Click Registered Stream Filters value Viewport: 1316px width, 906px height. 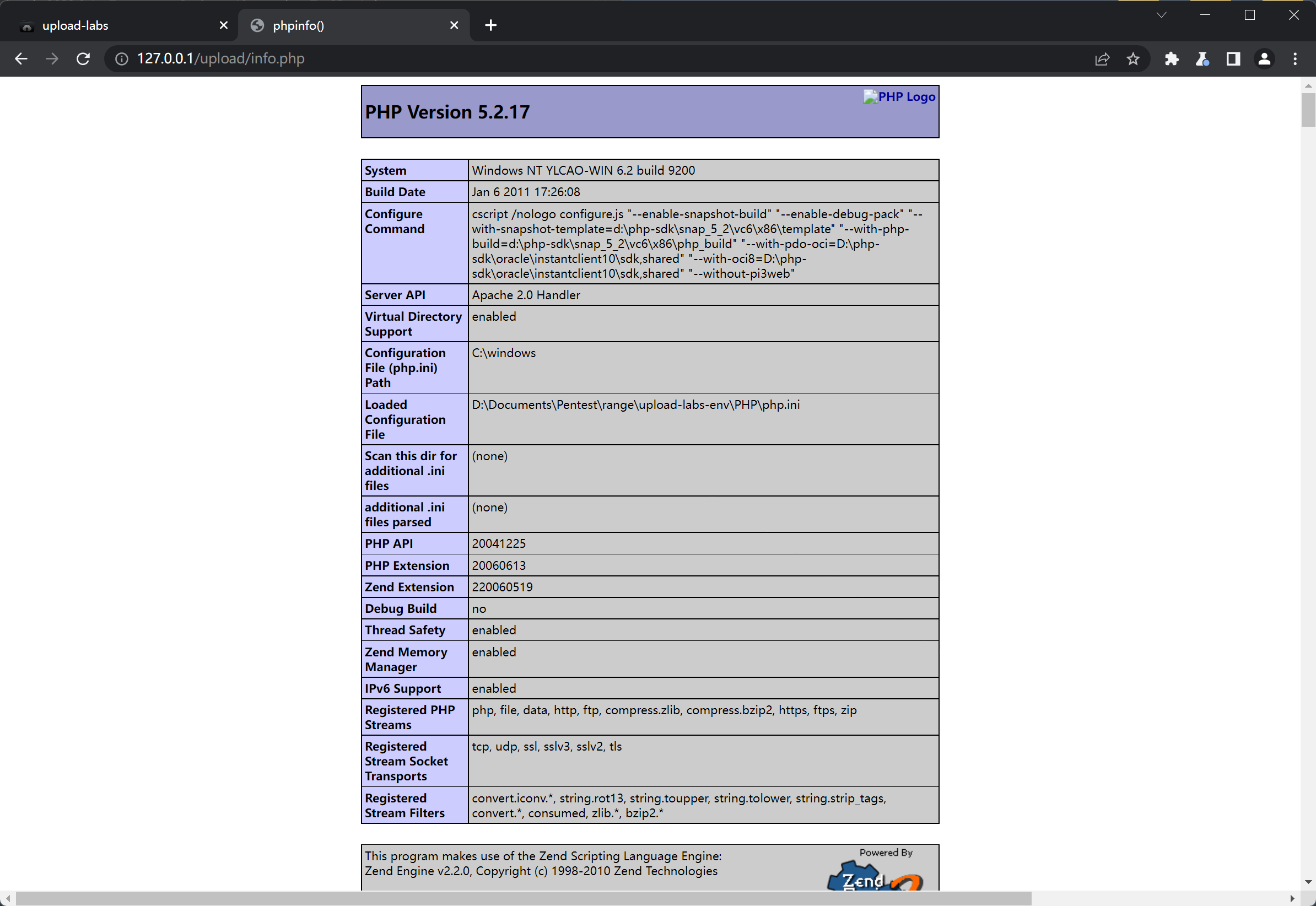pos(679,806)
